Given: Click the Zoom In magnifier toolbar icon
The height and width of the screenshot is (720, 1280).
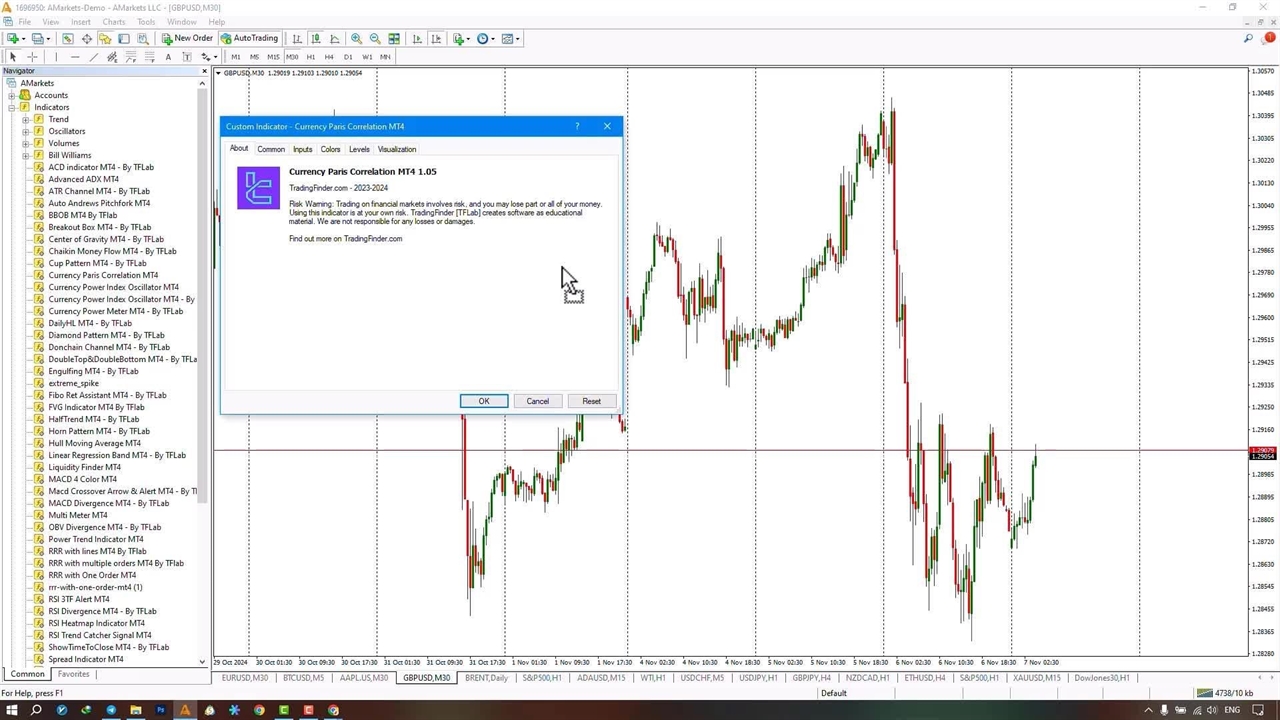Looking at the screenshot, I should (x=356, y=39).
